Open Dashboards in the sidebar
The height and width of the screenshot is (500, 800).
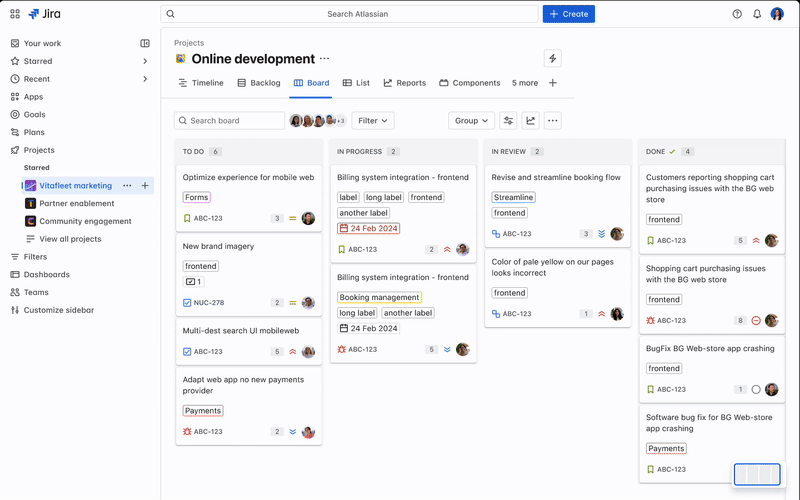[x=46, y=274]
